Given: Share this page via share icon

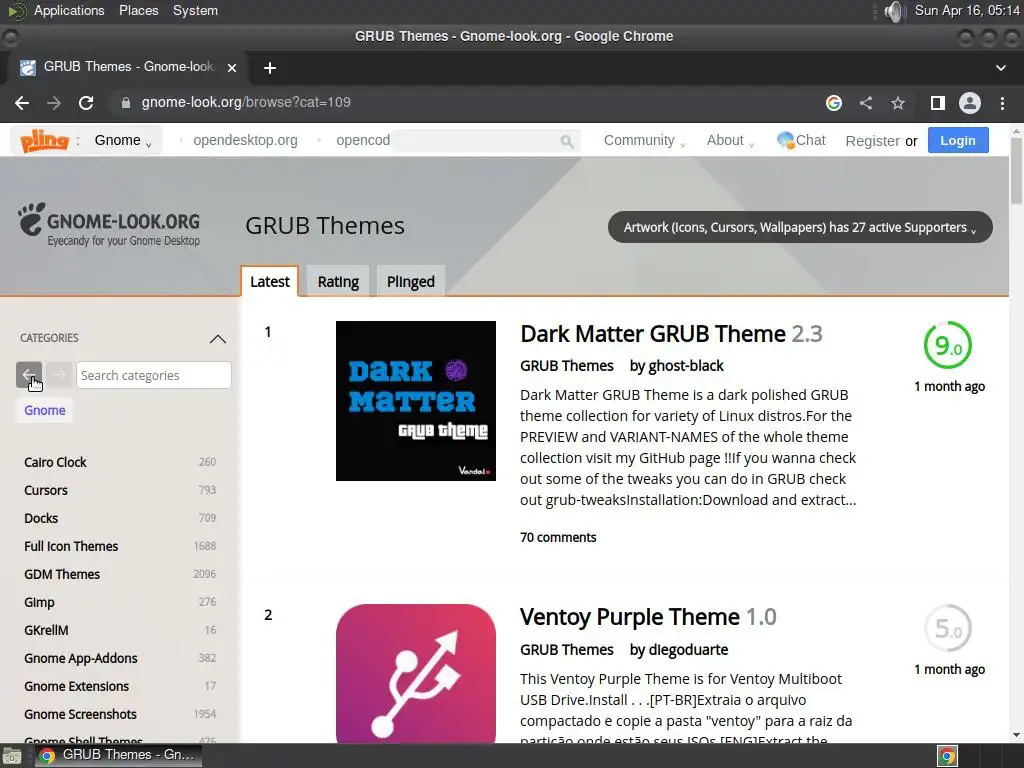Looking at the screenshot, I should 866,103.
